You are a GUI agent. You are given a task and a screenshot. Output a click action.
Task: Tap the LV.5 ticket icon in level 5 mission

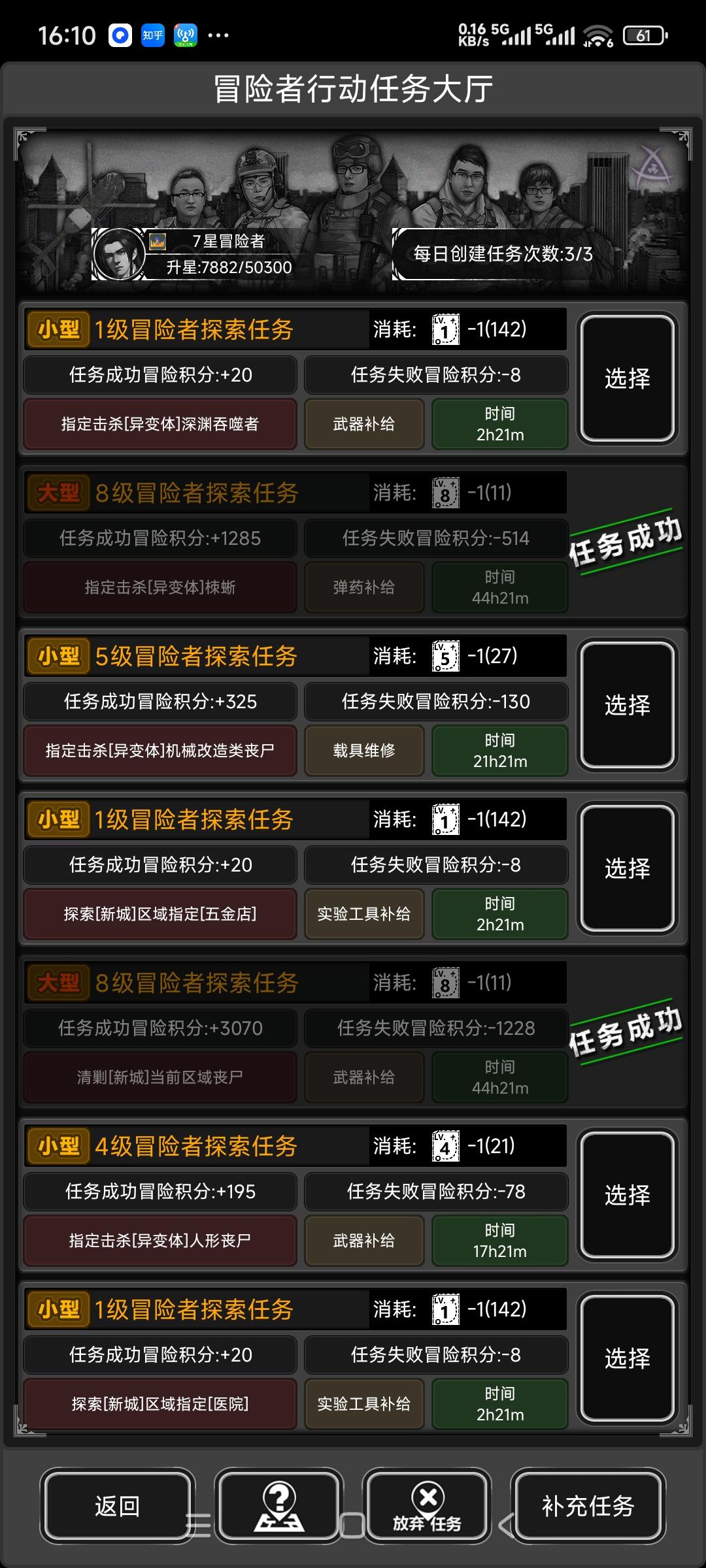(x=446, y=656)
